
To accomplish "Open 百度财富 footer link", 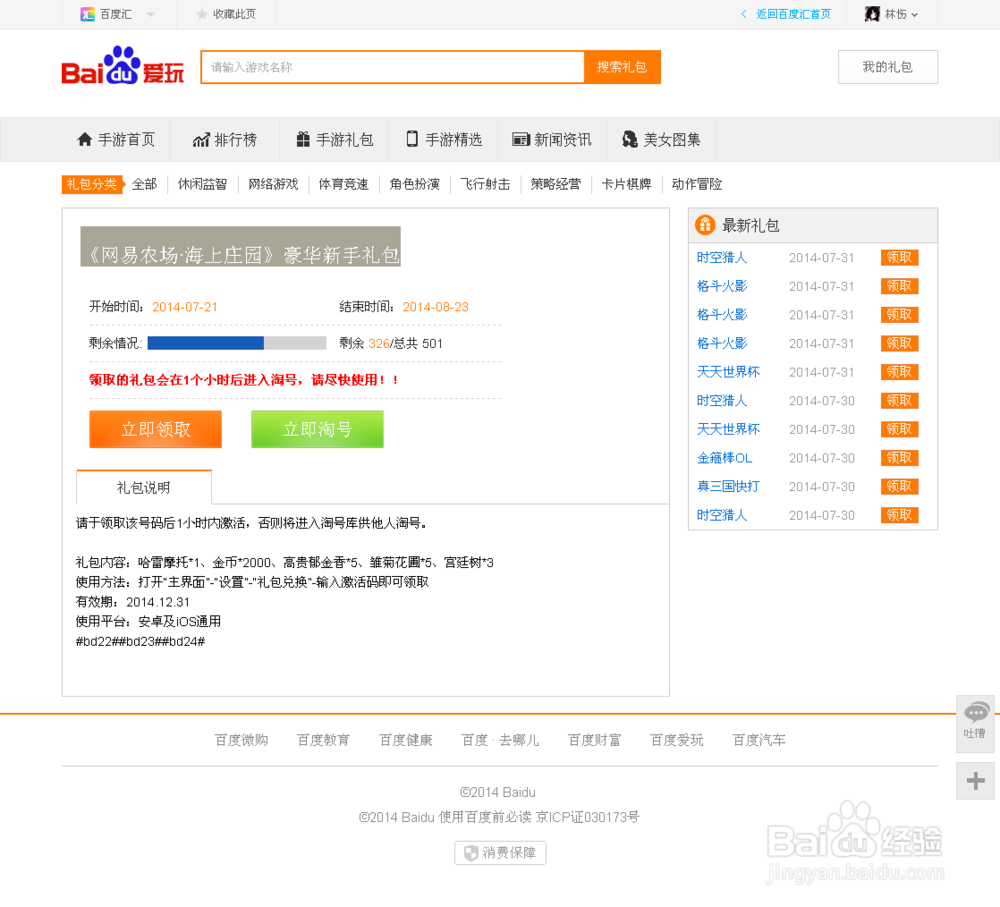I will pyautogui.click(x=594, y=740).
